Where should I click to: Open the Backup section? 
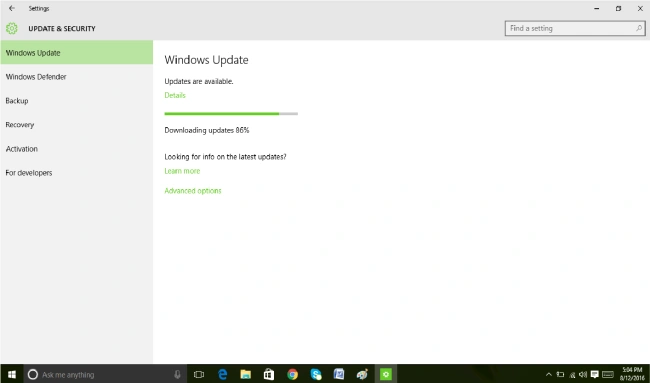77,101
